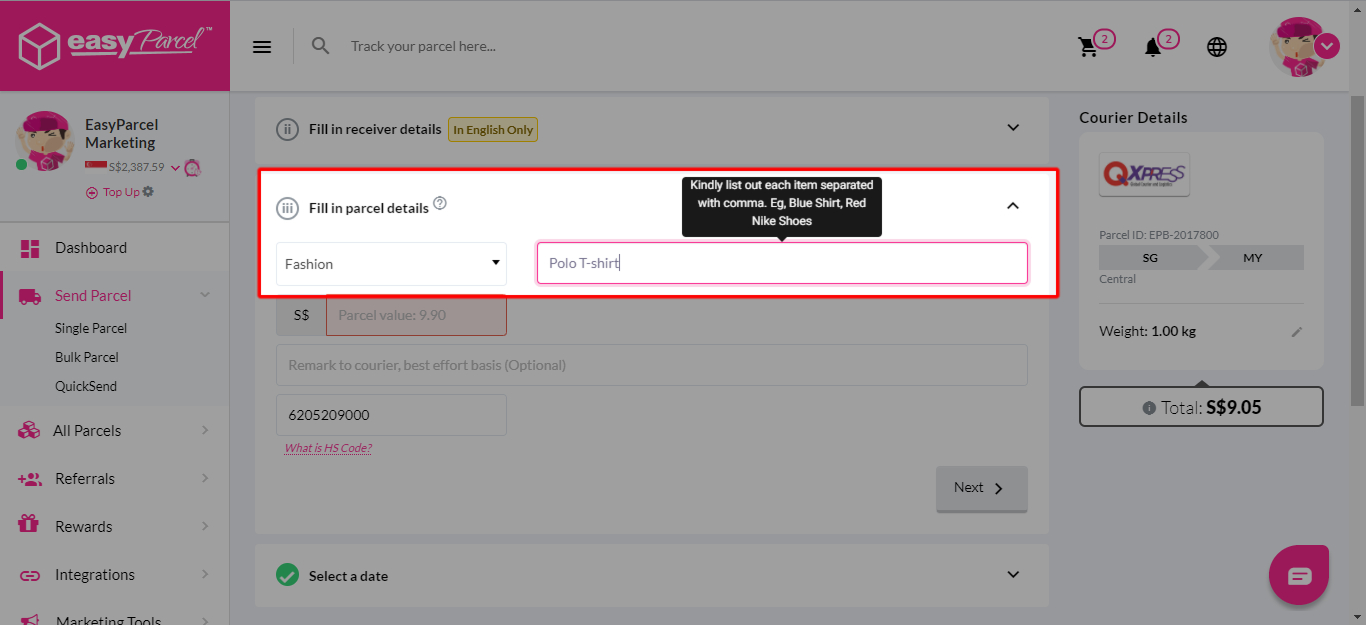Click the easyParcel logo
Image resolution: width=1366 pixels, height=625 pixels.
pyautogui.click(x=114, y=45)
